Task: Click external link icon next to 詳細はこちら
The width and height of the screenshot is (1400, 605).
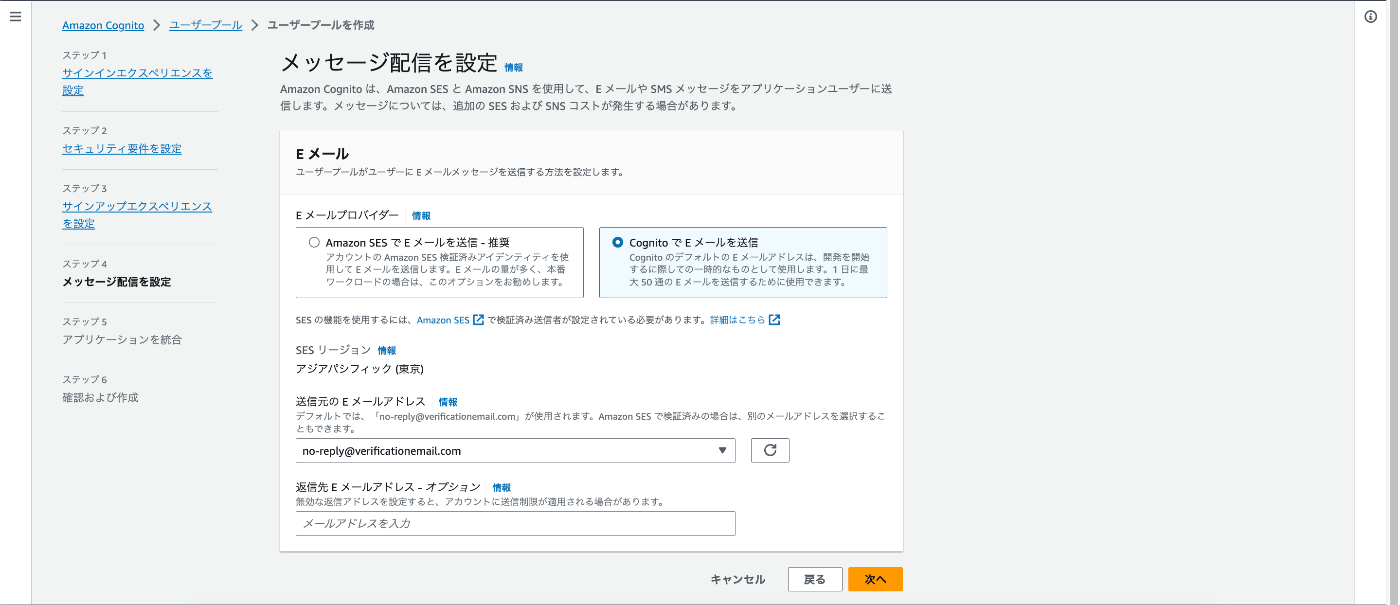Action: (775, 320)
